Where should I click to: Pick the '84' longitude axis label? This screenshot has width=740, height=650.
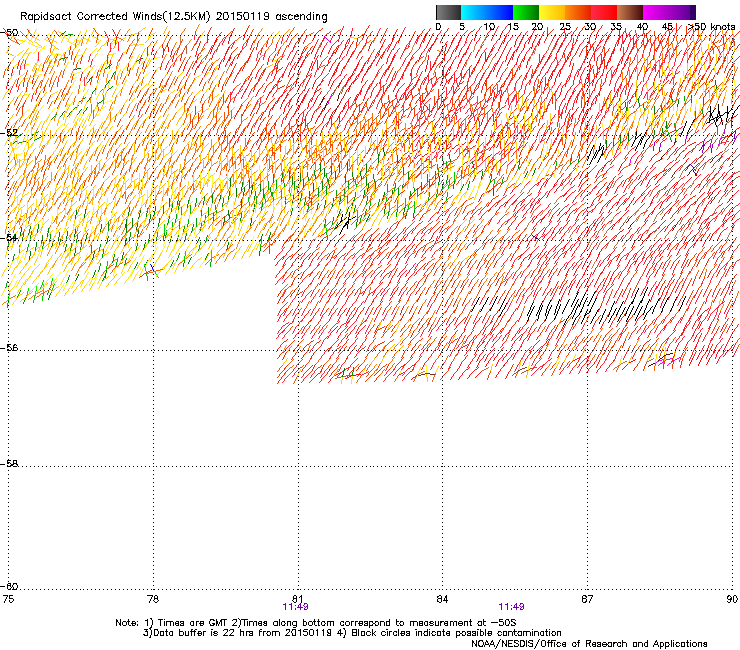(442, 599)
